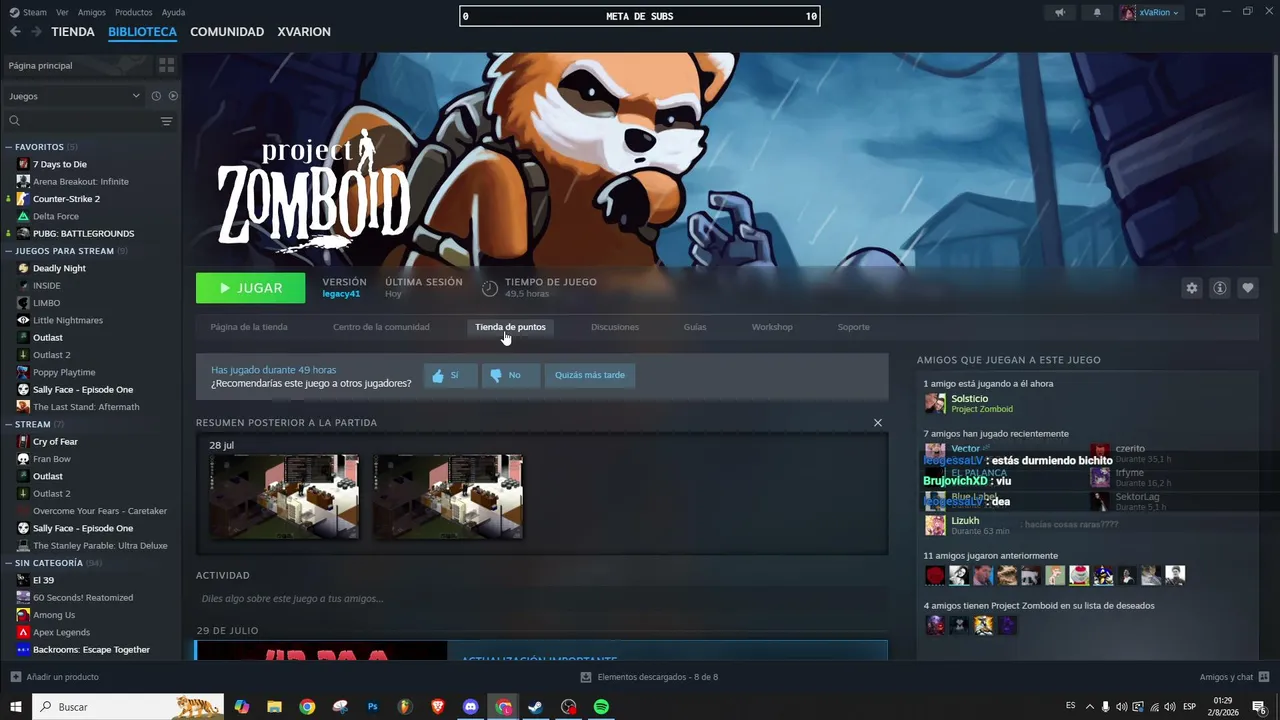Click the Página principal library home button
Screen dimensions: 1280x720
click(x=78, y=65)
